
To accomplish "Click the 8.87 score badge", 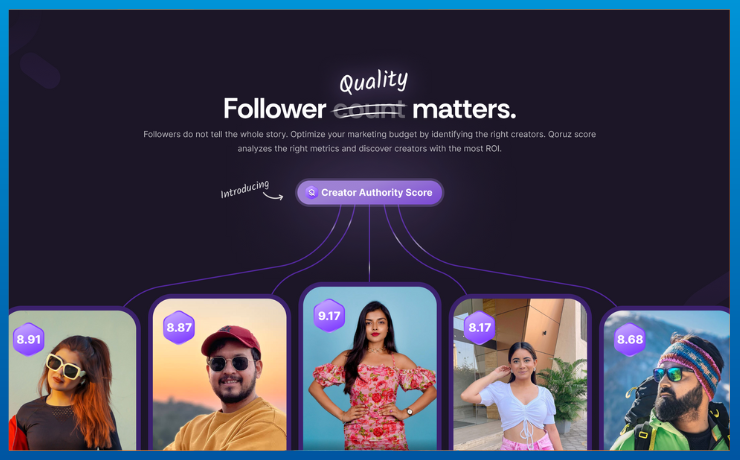I will coord(179,327).
